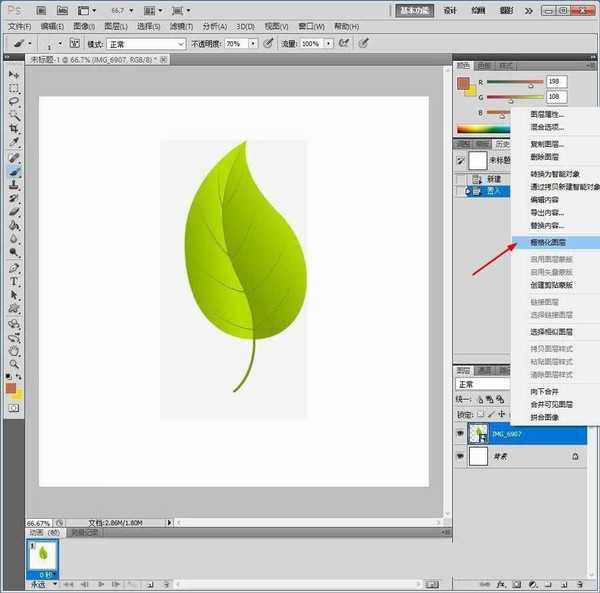Choose 栅格化图层 from the context menu
Viewport: 600px width, 593px height.
pyautogui.click(x=548, y=242)
